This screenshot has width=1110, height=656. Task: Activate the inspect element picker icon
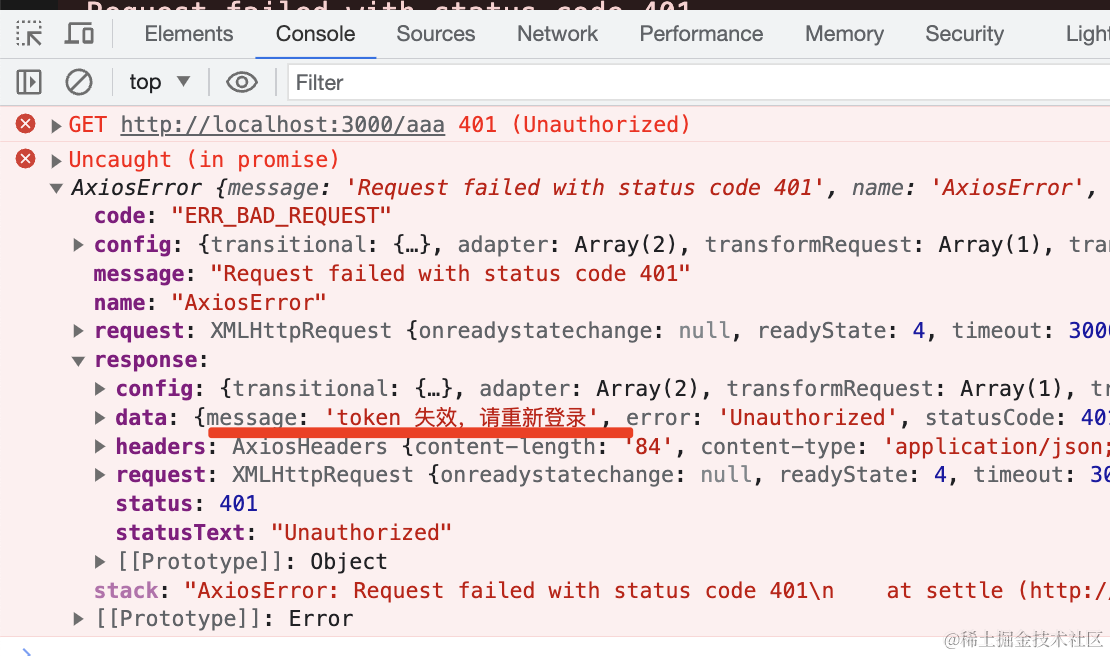tap(29, 33)
